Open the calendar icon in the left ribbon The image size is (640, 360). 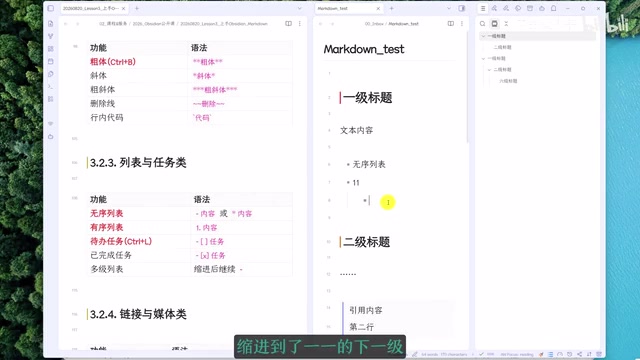click(x=51, y=61)
